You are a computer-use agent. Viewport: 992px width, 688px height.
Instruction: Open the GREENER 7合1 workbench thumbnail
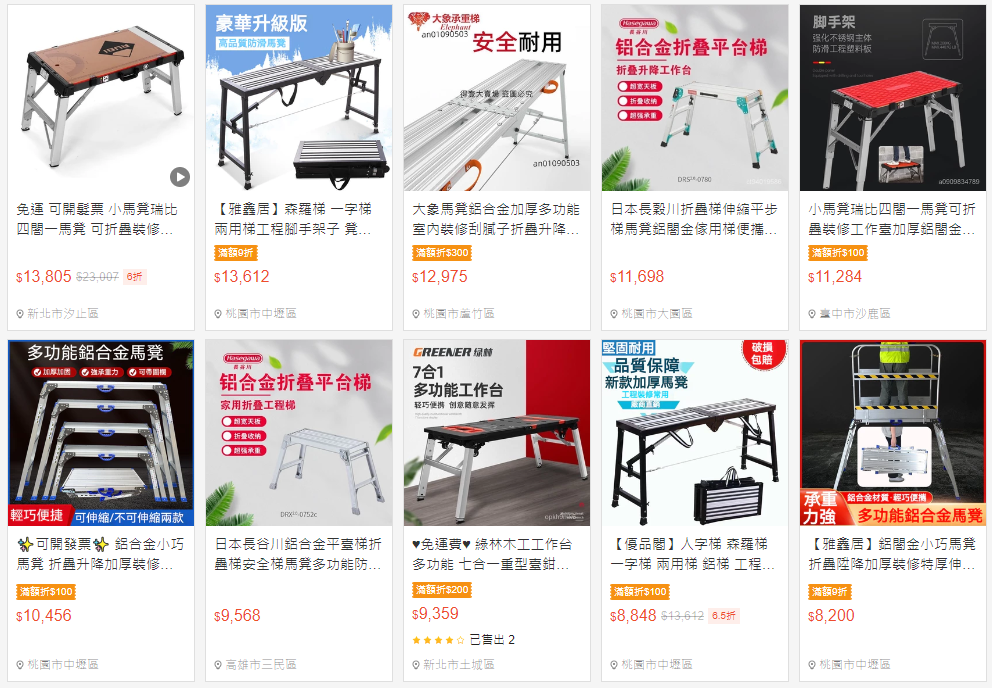(497, 433)
